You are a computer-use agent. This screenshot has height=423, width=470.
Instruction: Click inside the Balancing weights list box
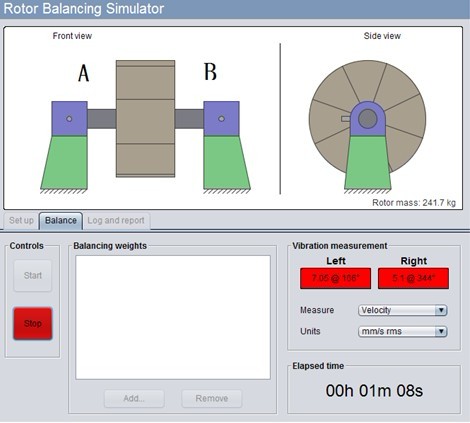click(x=173, y=317)
